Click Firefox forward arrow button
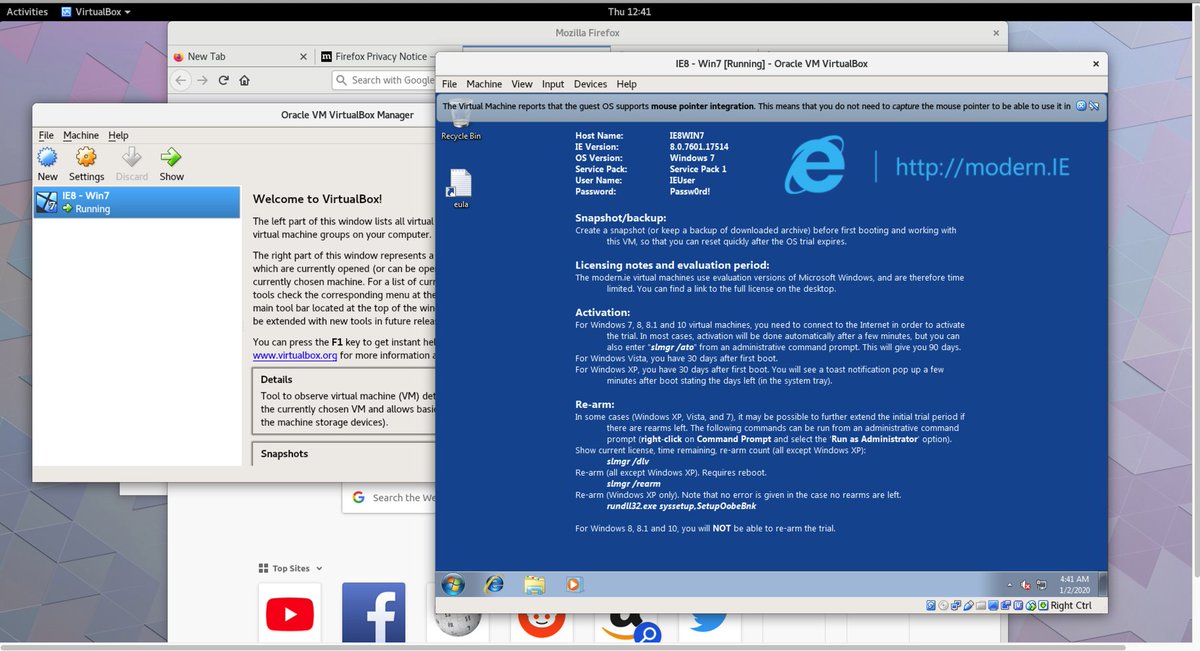The width and height of the screenshot is (1200, 651). (203, 80)
